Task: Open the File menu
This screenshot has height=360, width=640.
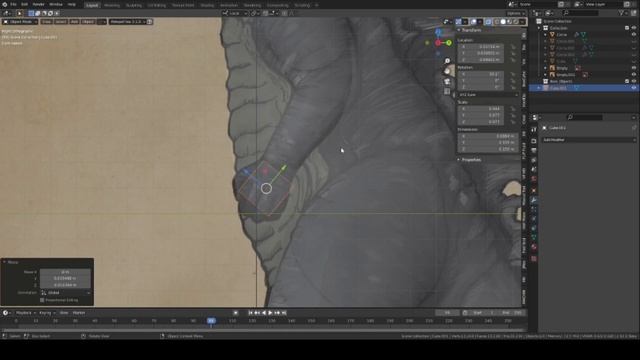Action: pos(13,4)
